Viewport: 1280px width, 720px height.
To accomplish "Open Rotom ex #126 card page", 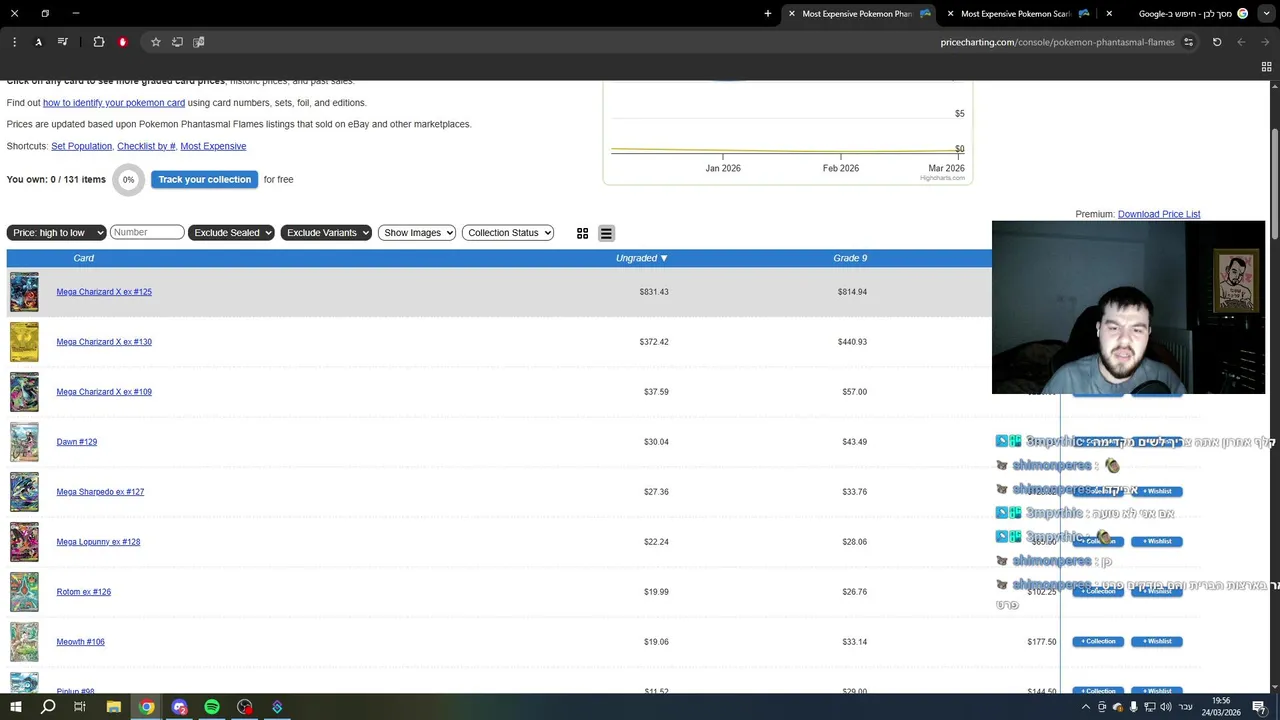I will point(84,592).
